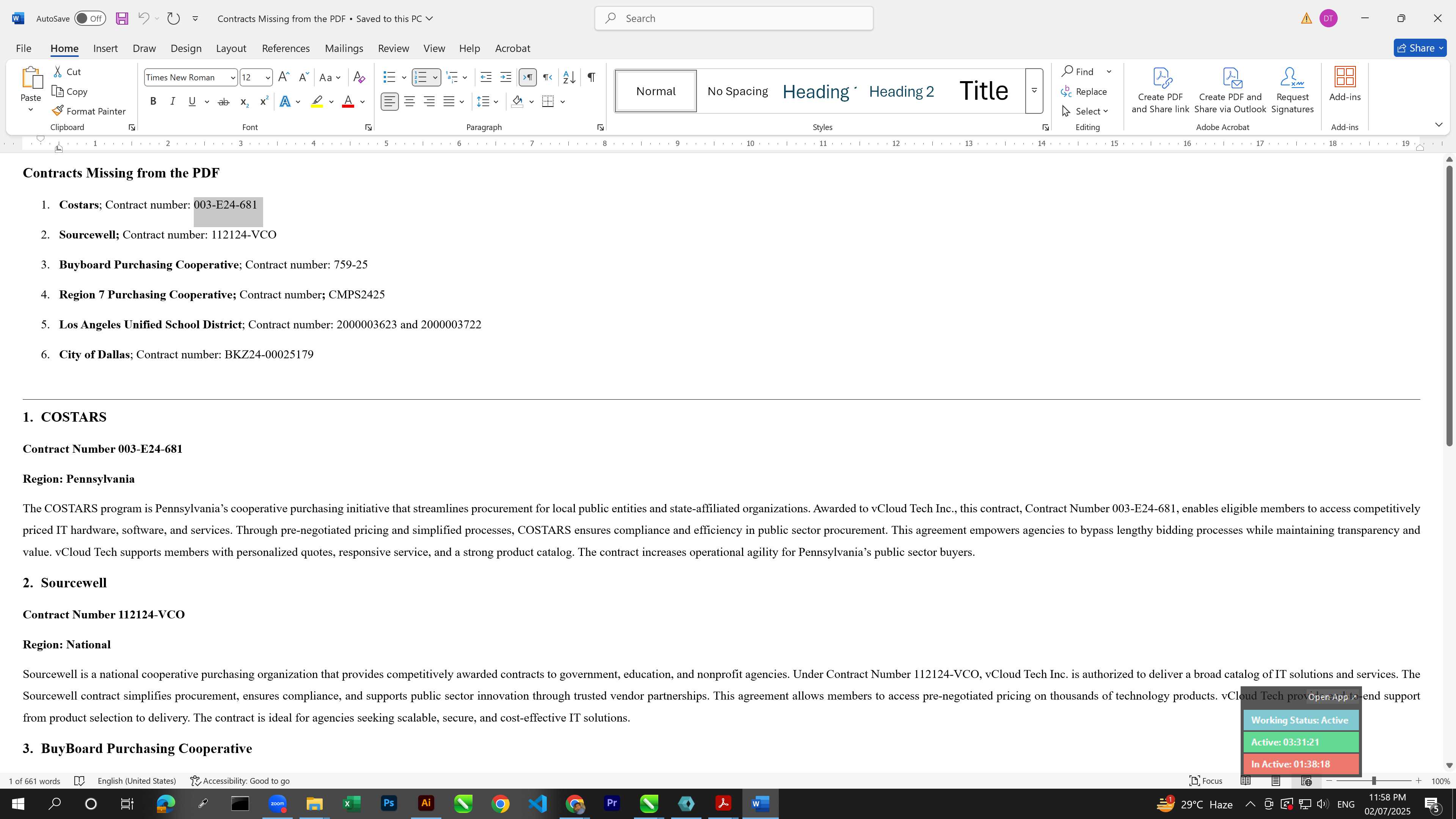Apply yellow text highlight color

coord(317,102)
